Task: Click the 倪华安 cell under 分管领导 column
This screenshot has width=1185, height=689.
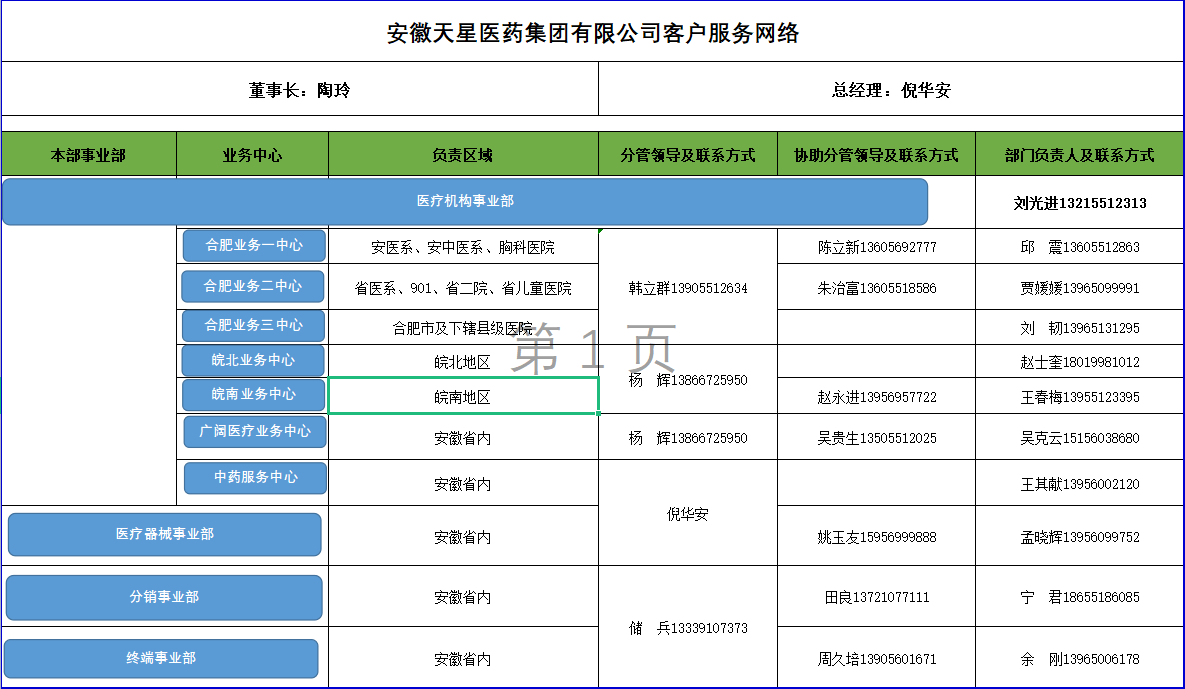Action: pyautogui.click(x=688, y=514)
